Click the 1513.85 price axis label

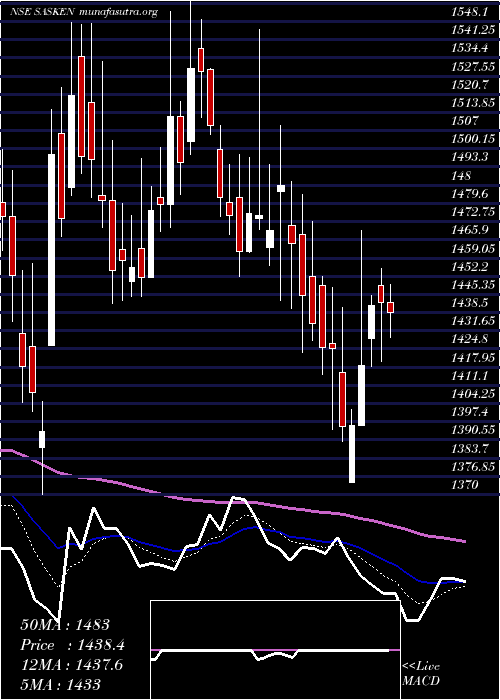[x=473, y=103]
